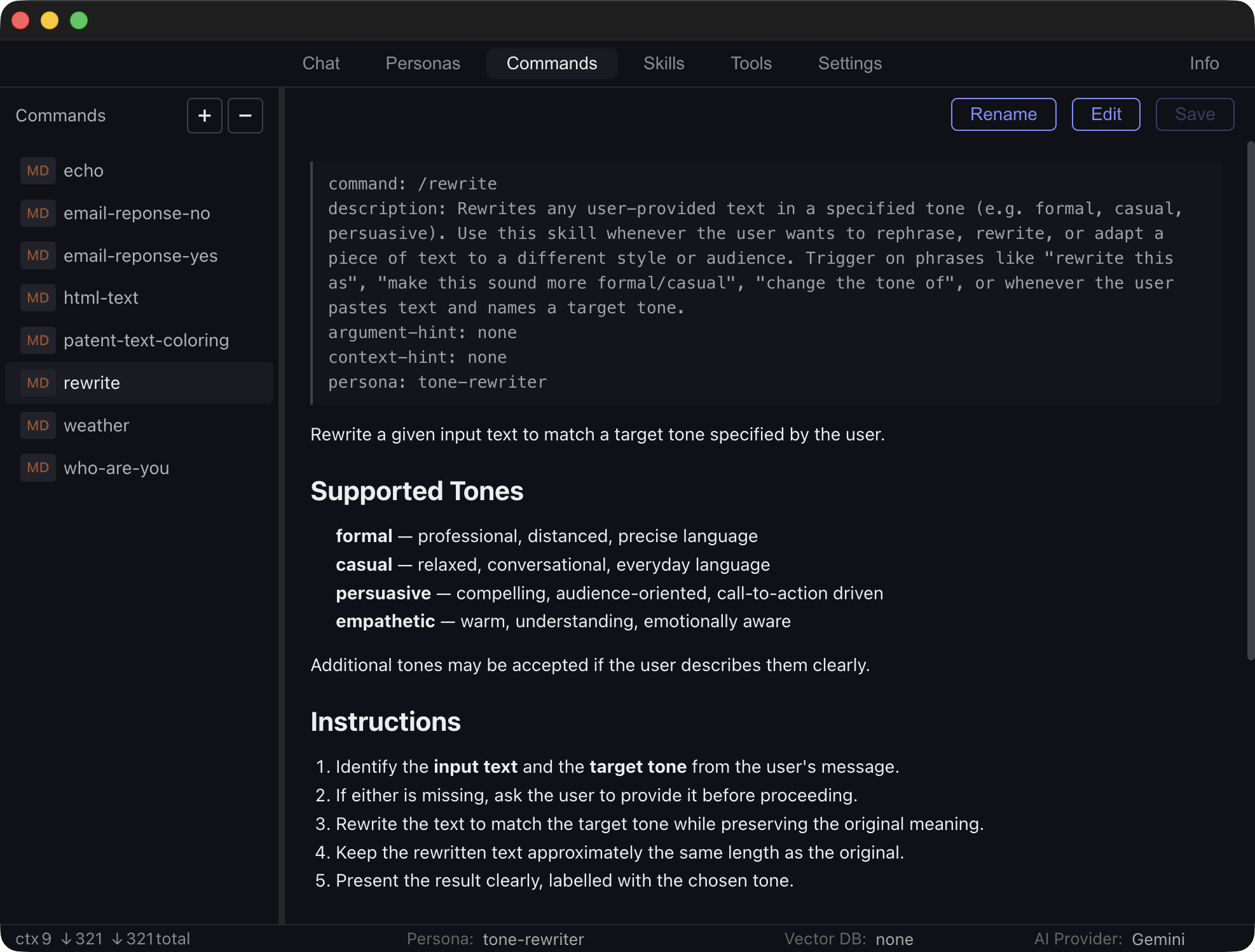1255x952 pixels.
Task: Click the Gemini AI Provider status item
Action: coord(1157,939)
